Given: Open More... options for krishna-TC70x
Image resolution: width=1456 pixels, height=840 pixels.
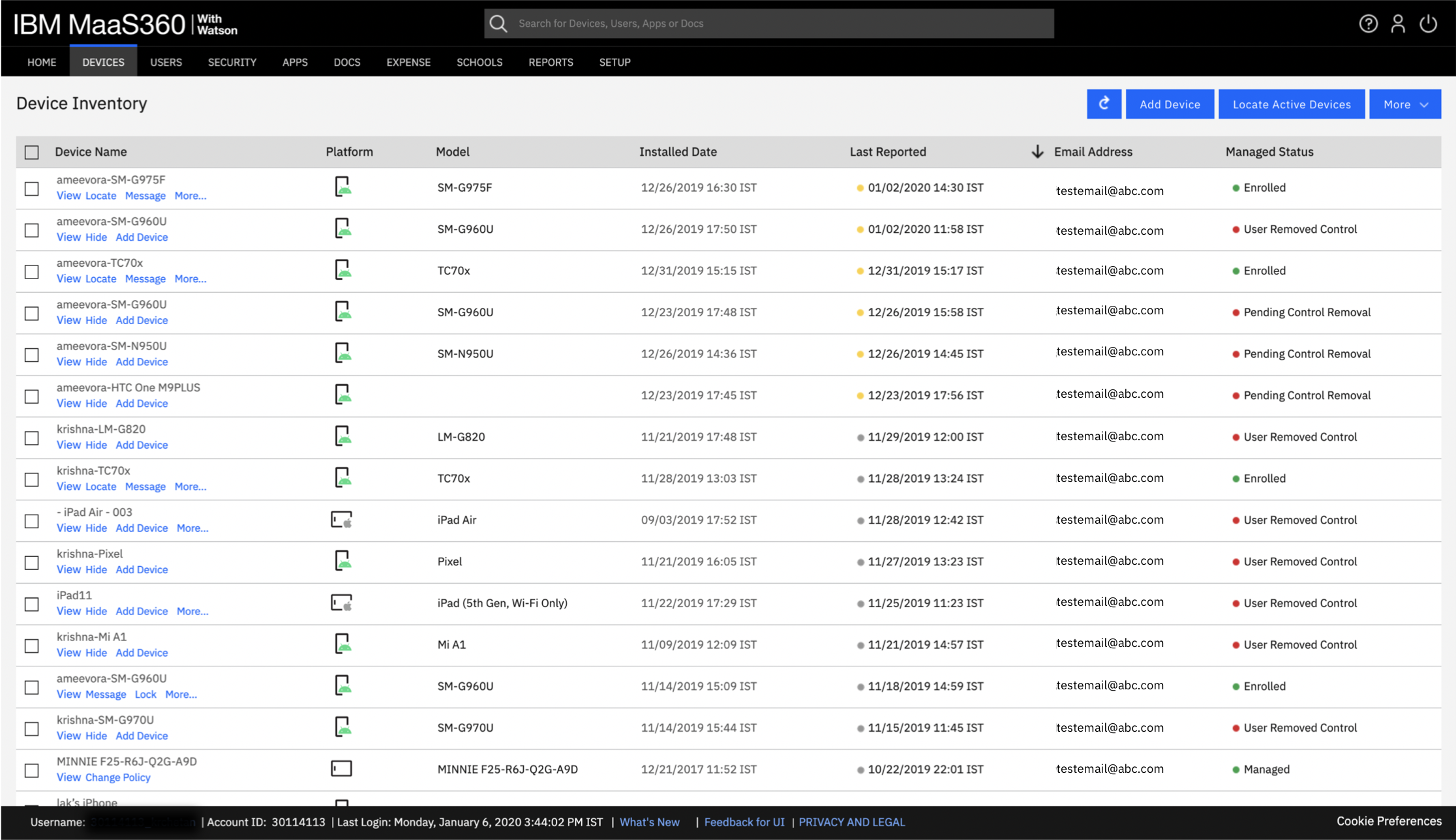Looking at the screenshot, I should coord(190,487).
